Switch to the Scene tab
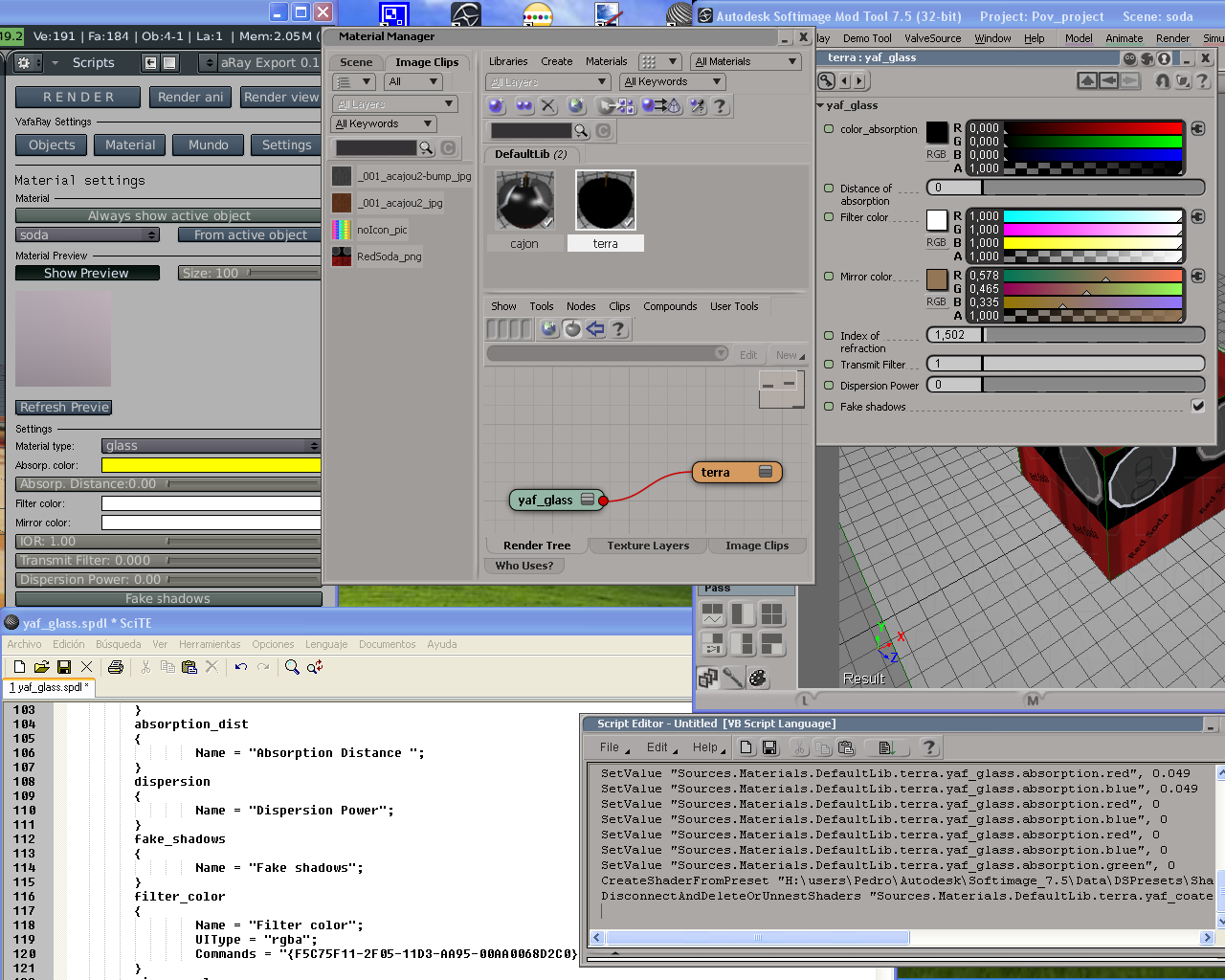The width and height of the screenshot is (1225, 980). point(356,62)
